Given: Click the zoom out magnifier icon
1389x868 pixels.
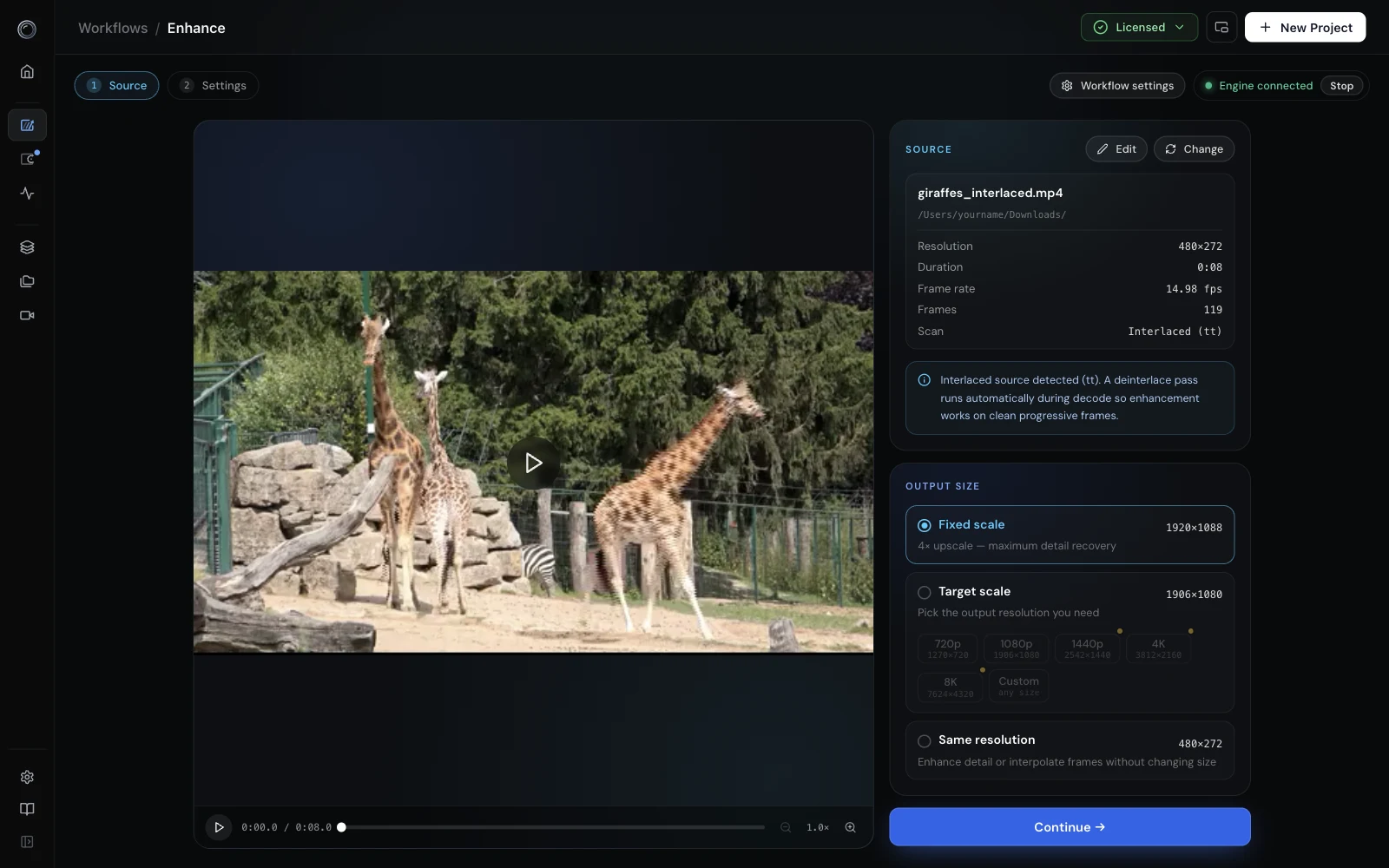Looking at the screenshot, I should tap(786, 827).
